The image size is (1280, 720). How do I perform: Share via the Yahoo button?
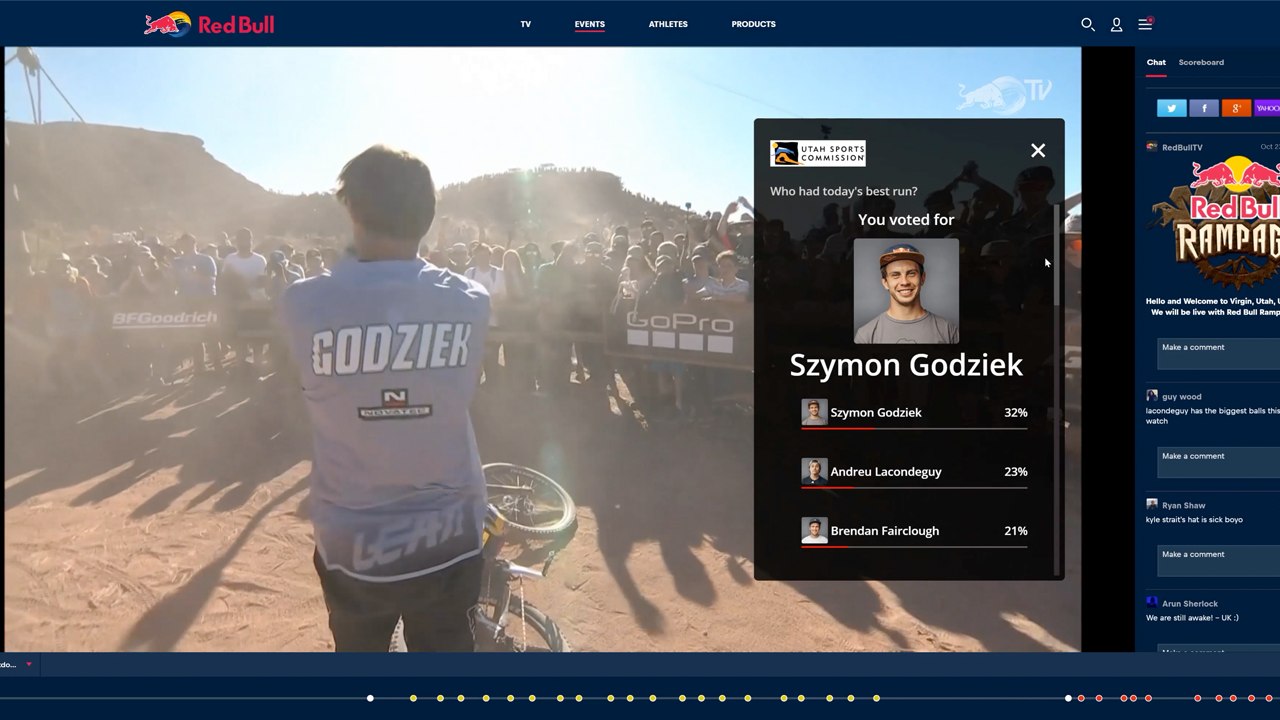1267,108
